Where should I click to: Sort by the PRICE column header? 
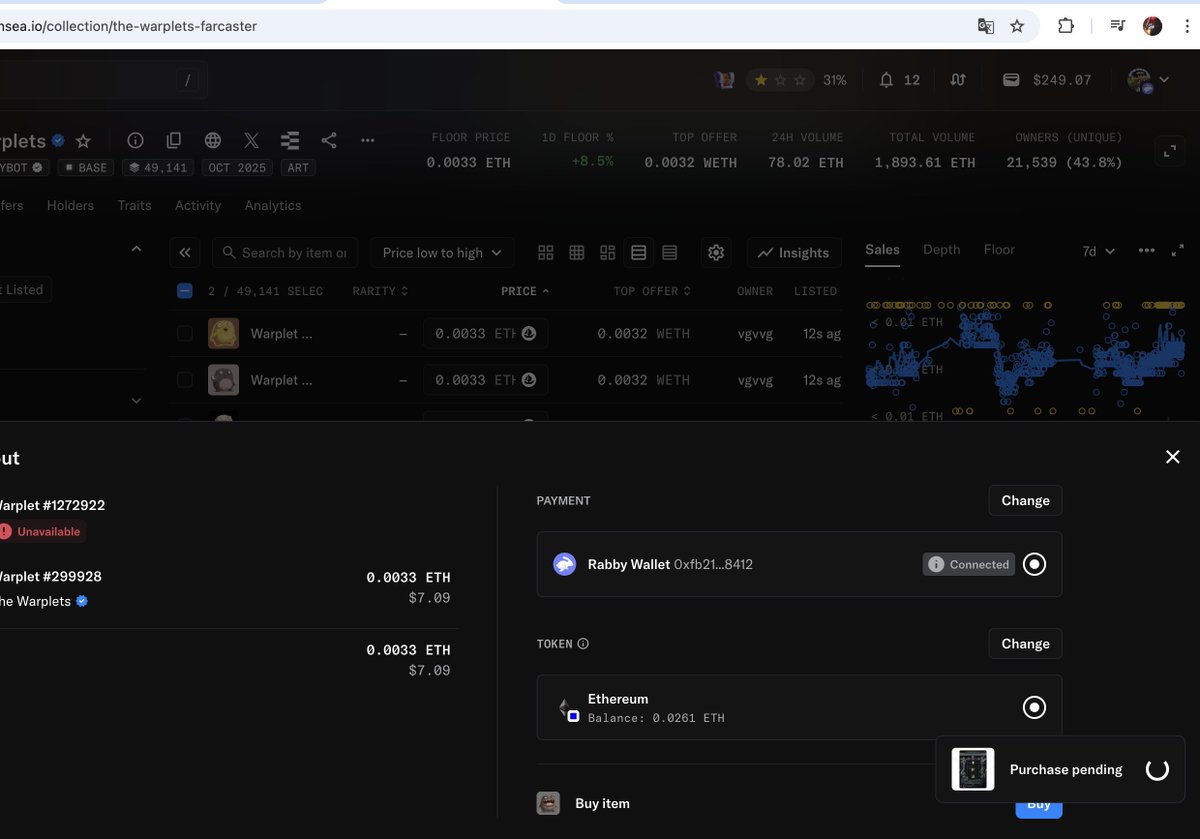[525, 291]
